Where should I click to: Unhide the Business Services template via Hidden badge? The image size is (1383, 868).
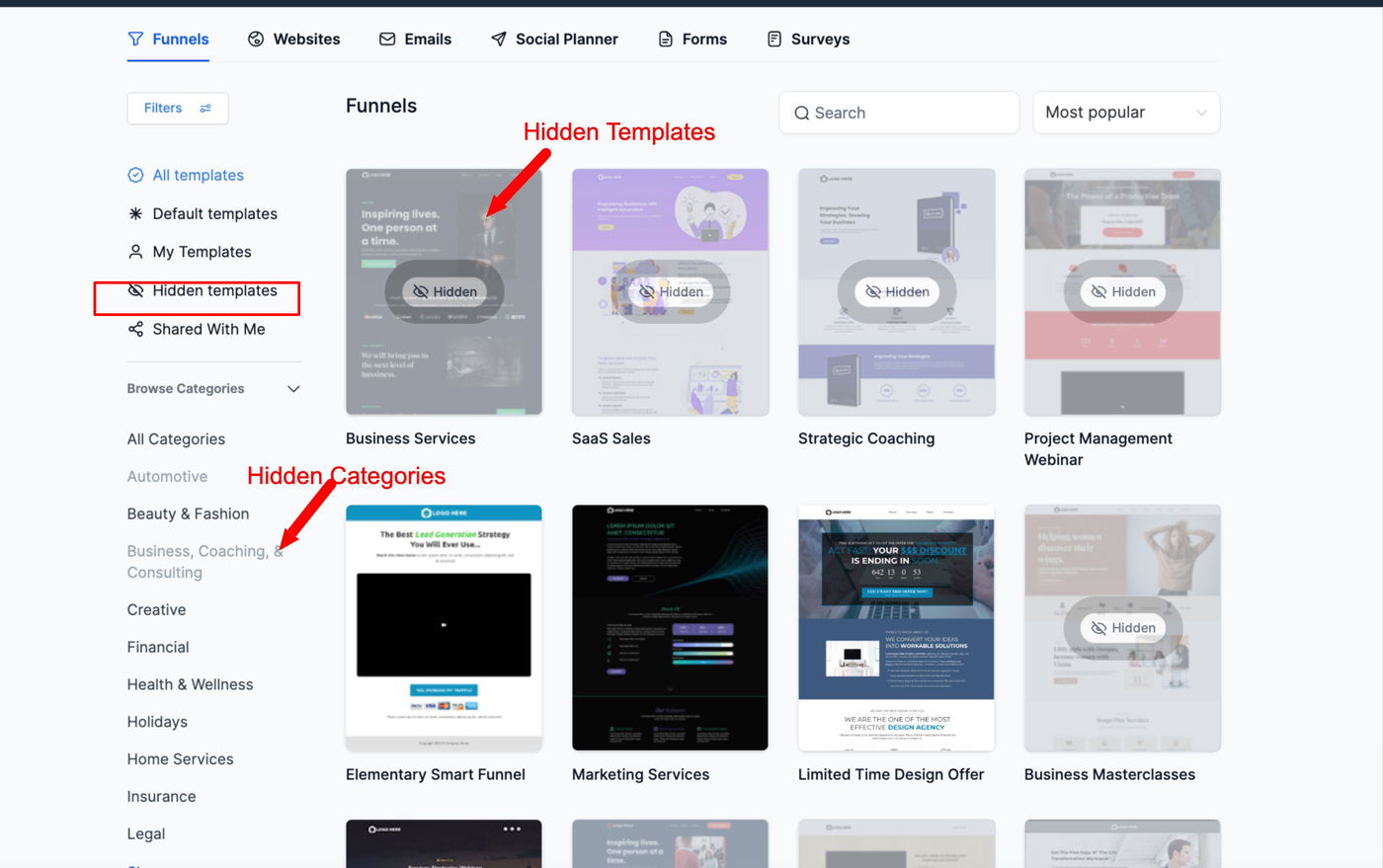(445, 291)
